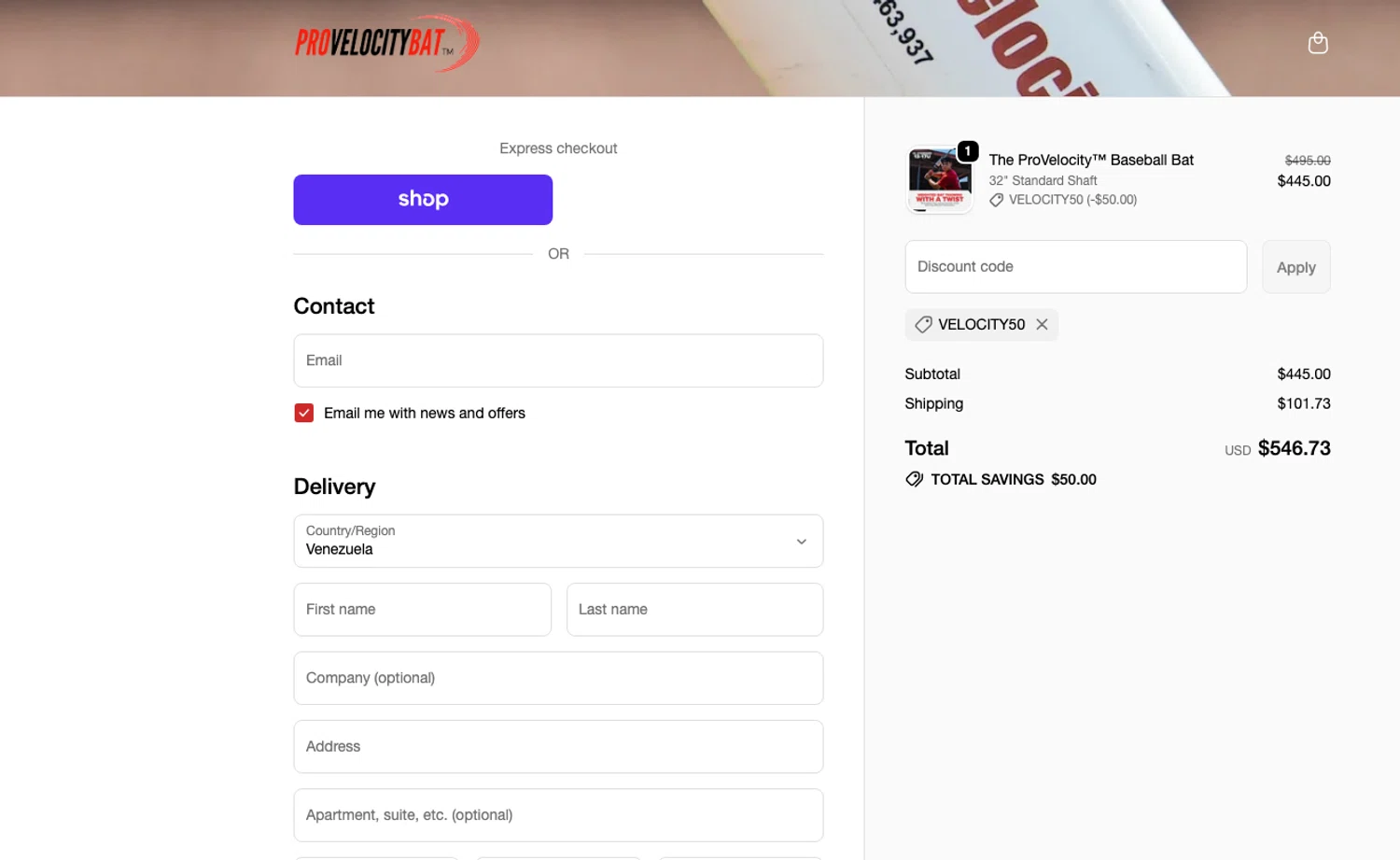Pay with Shop express checkout button
Screen dimensions: 1400x860
(x=423, y=200)
